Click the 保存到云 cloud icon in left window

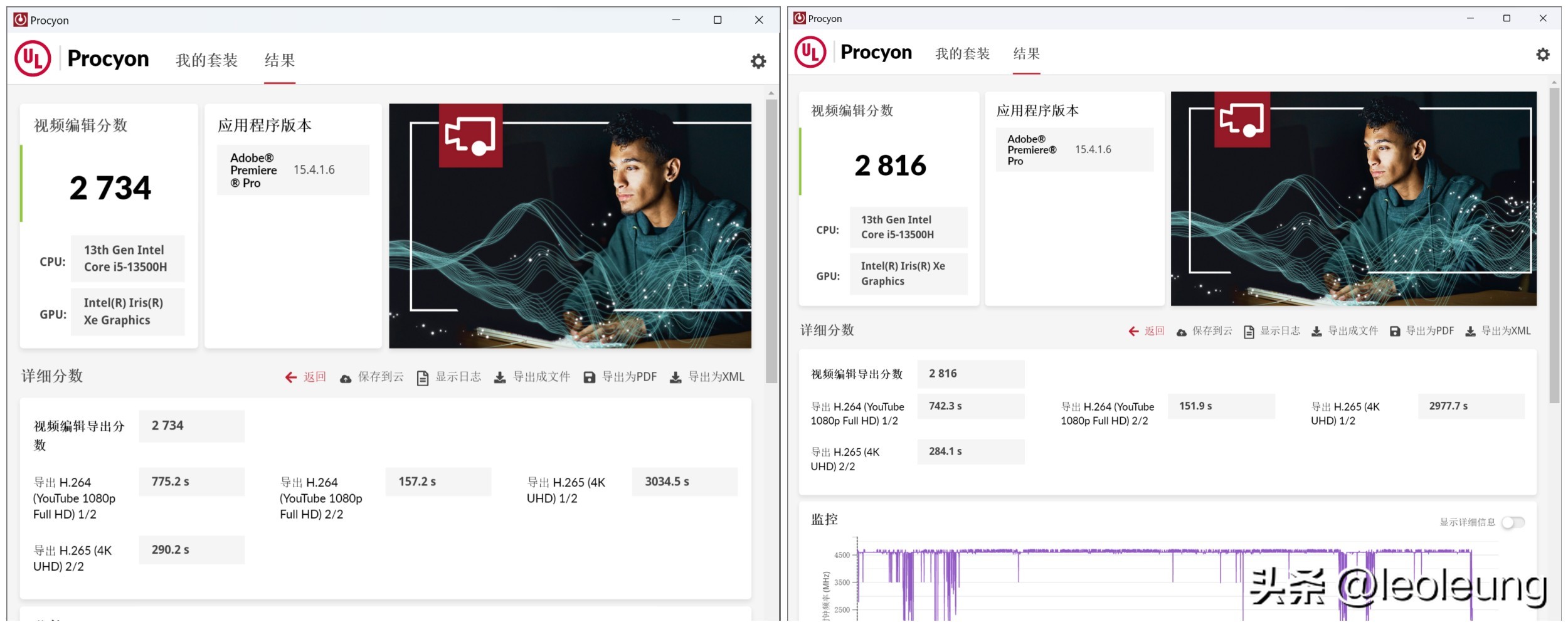(346, 377)
